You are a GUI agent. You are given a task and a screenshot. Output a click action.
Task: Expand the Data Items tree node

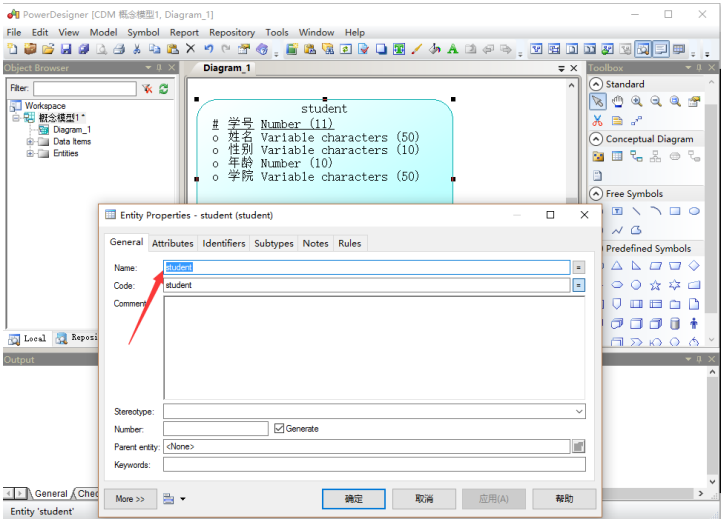click(x=30, y=142)
